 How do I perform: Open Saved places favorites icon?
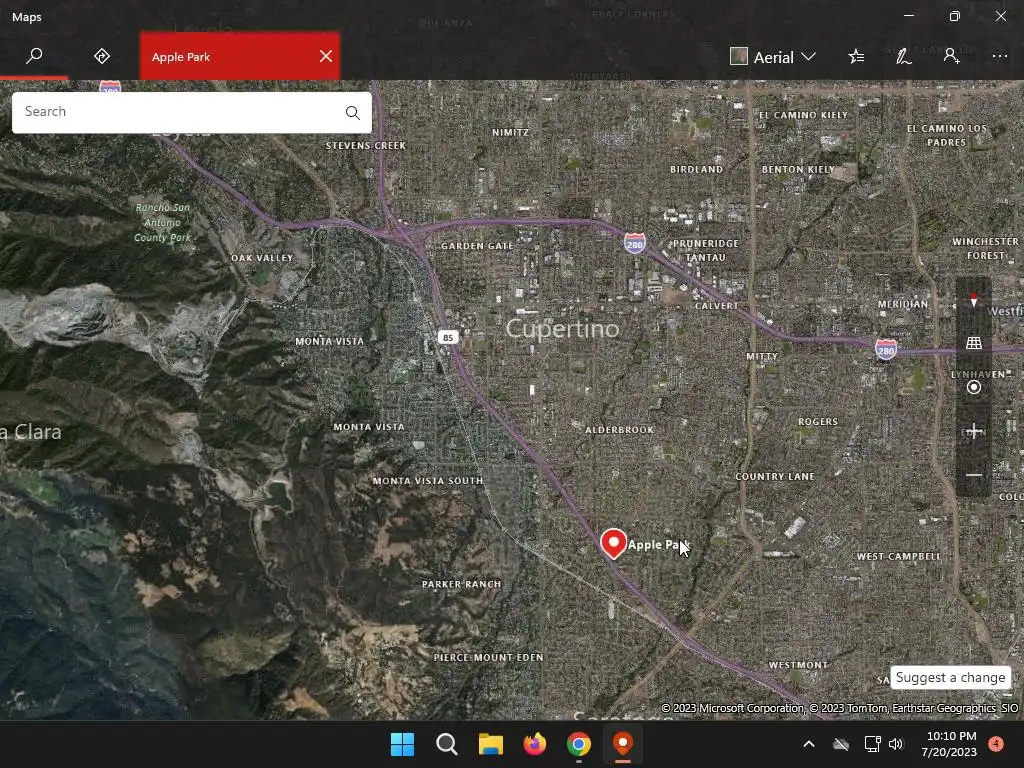click(856, 57)
